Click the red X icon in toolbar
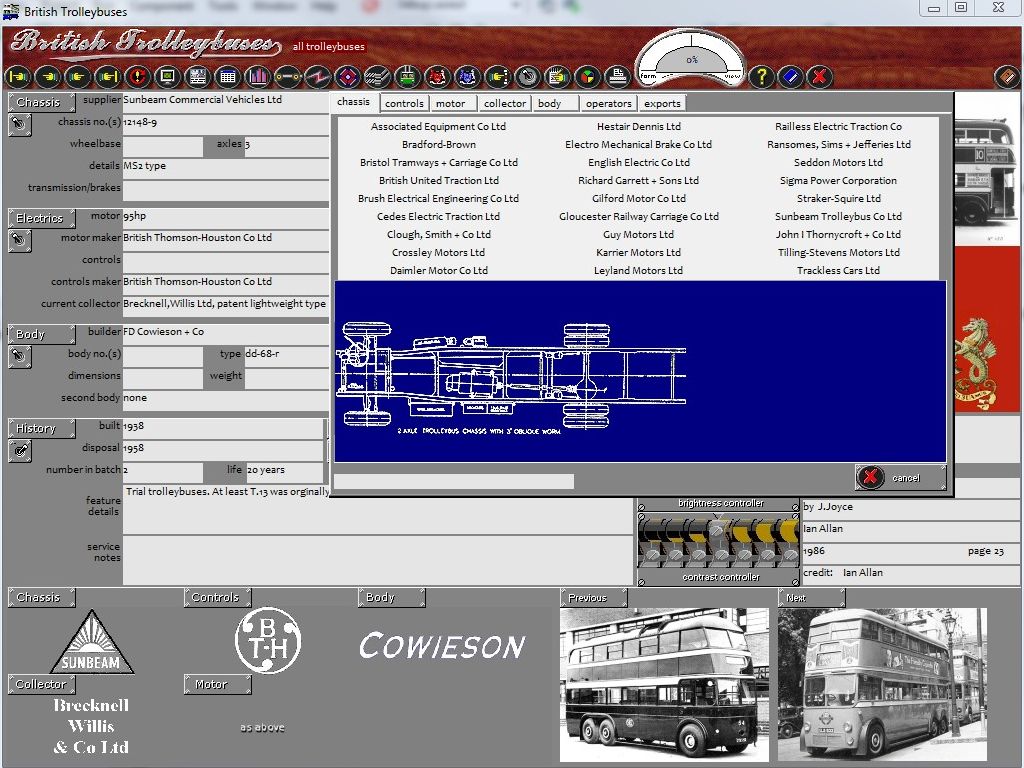Screen dimensions: 1024x768 819,76
